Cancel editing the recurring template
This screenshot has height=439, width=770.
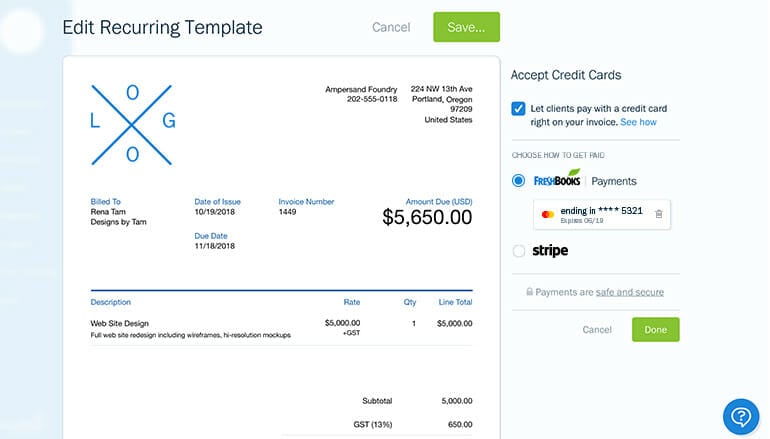pyautogui.click(x=391, y=27)
